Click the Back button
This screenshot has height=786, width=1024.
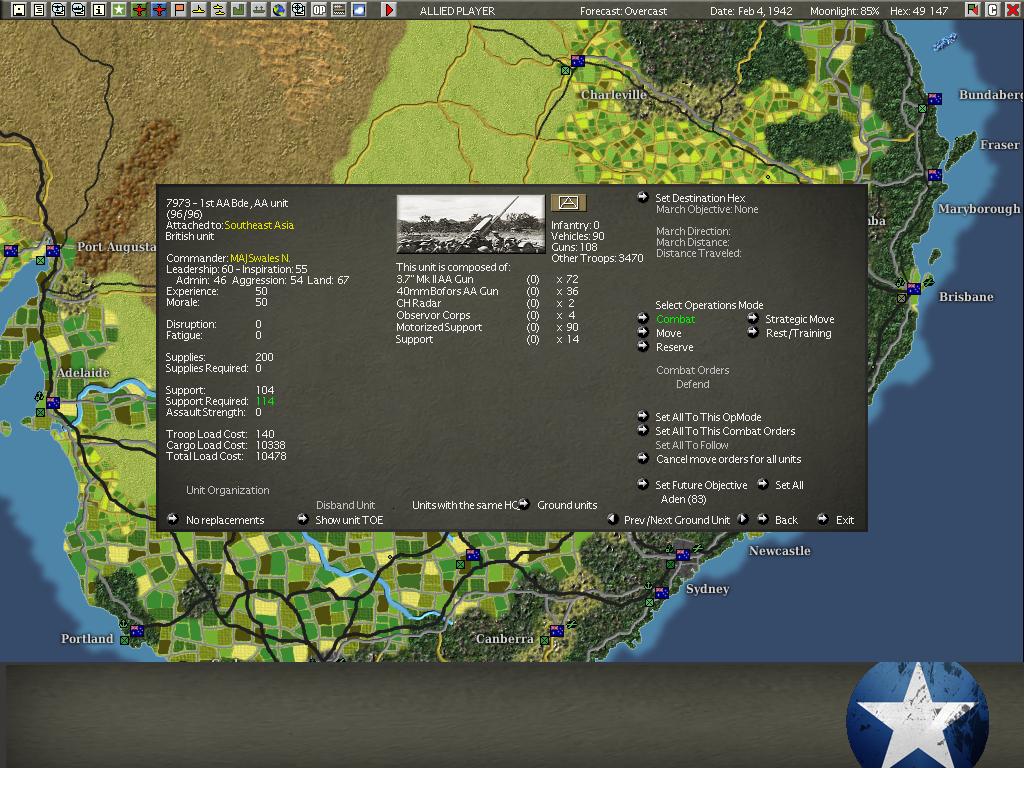pyautogui.click(x=786, y=520)
